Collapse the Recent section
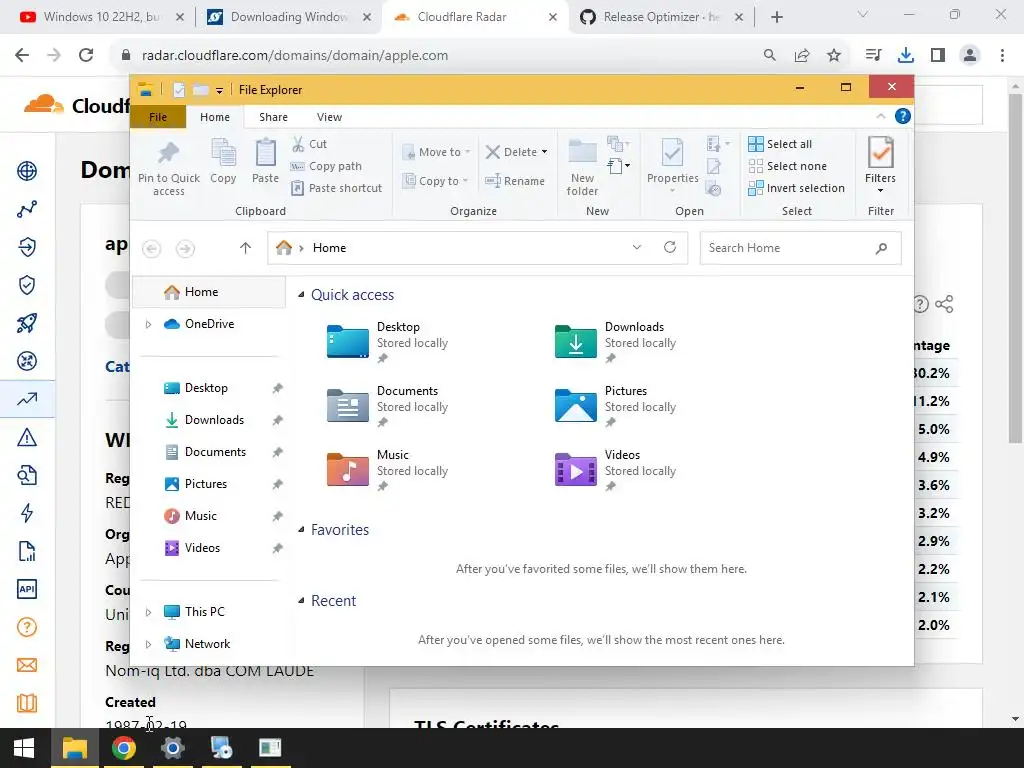 (x=301, y=600)
